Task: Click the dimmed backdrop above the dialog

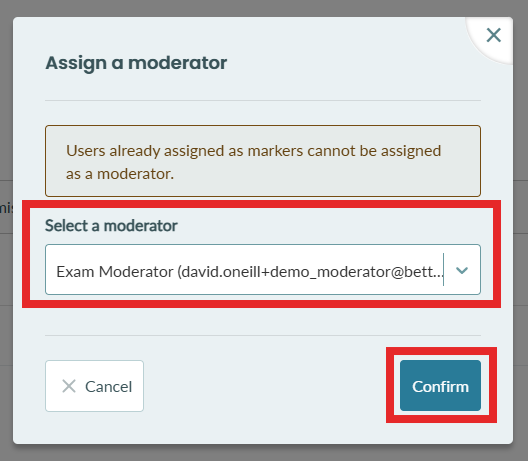Action: 264,8
